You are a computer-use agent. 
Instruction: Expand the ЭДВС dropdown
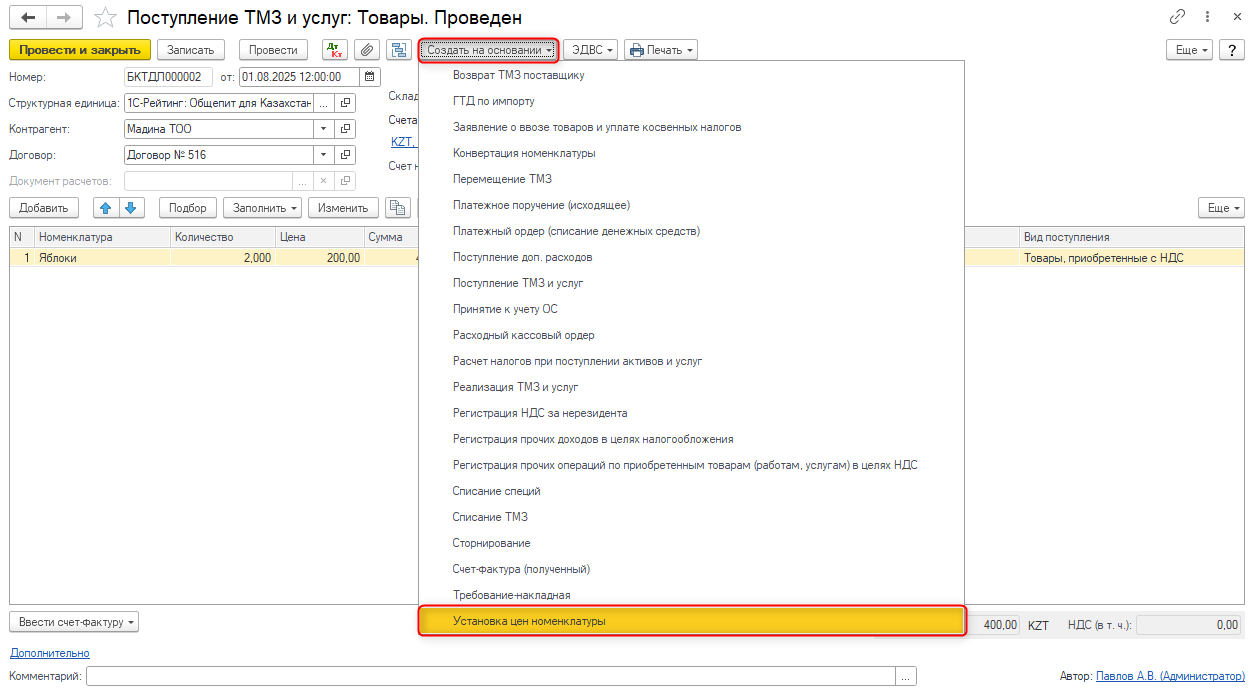point(590,50)
